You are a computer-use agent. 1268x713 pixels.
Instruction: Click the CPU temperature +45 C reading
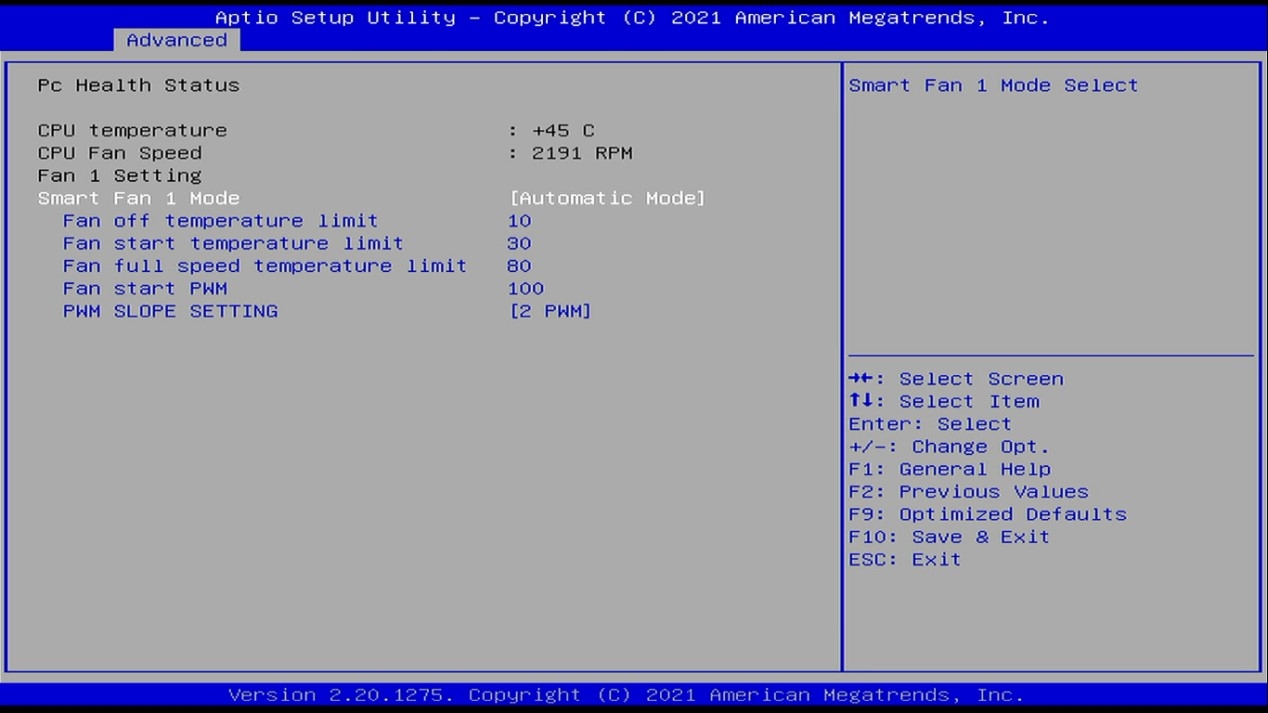(x=562, y=131)
